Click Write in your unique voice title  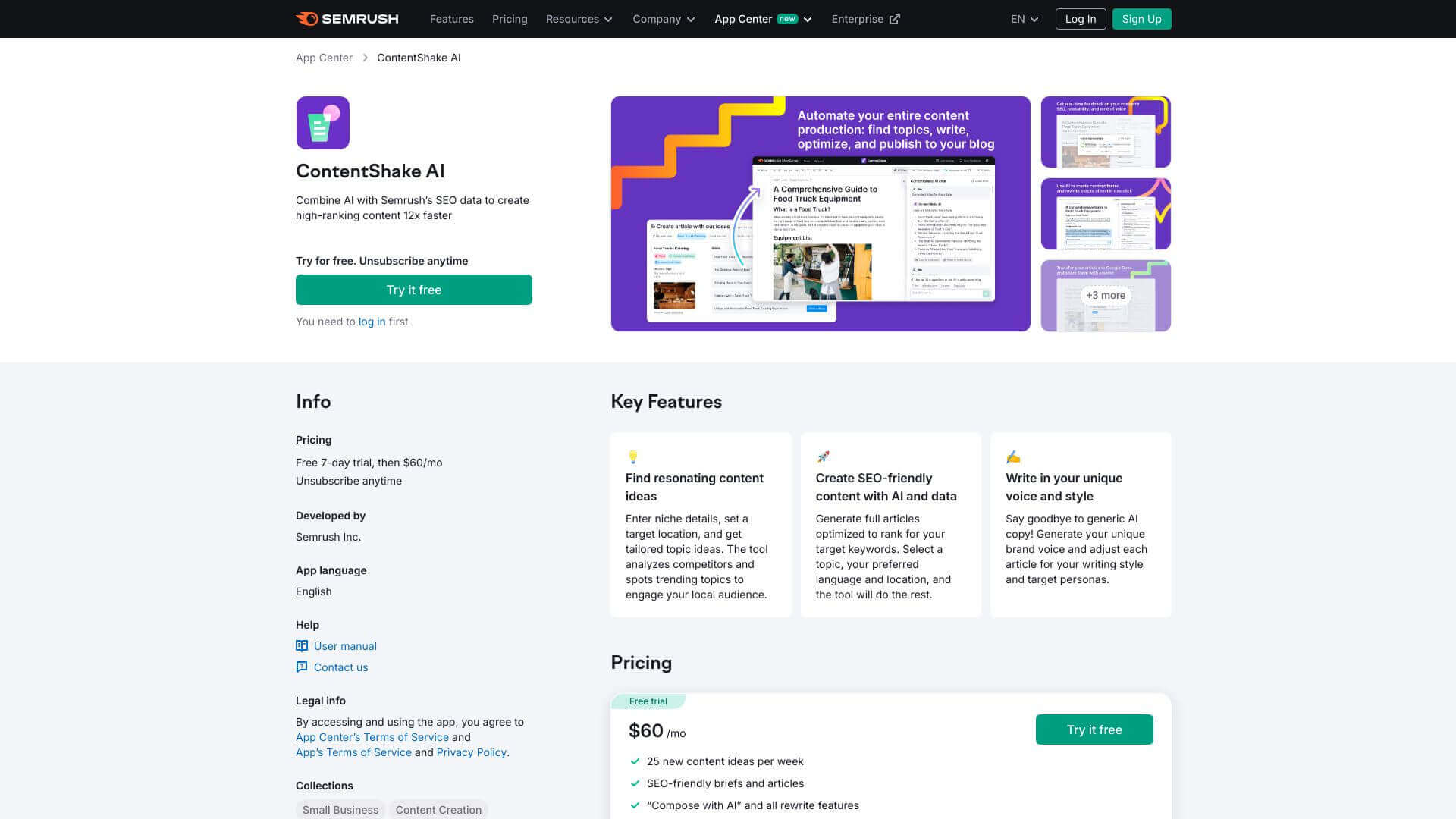[1064, 487]
